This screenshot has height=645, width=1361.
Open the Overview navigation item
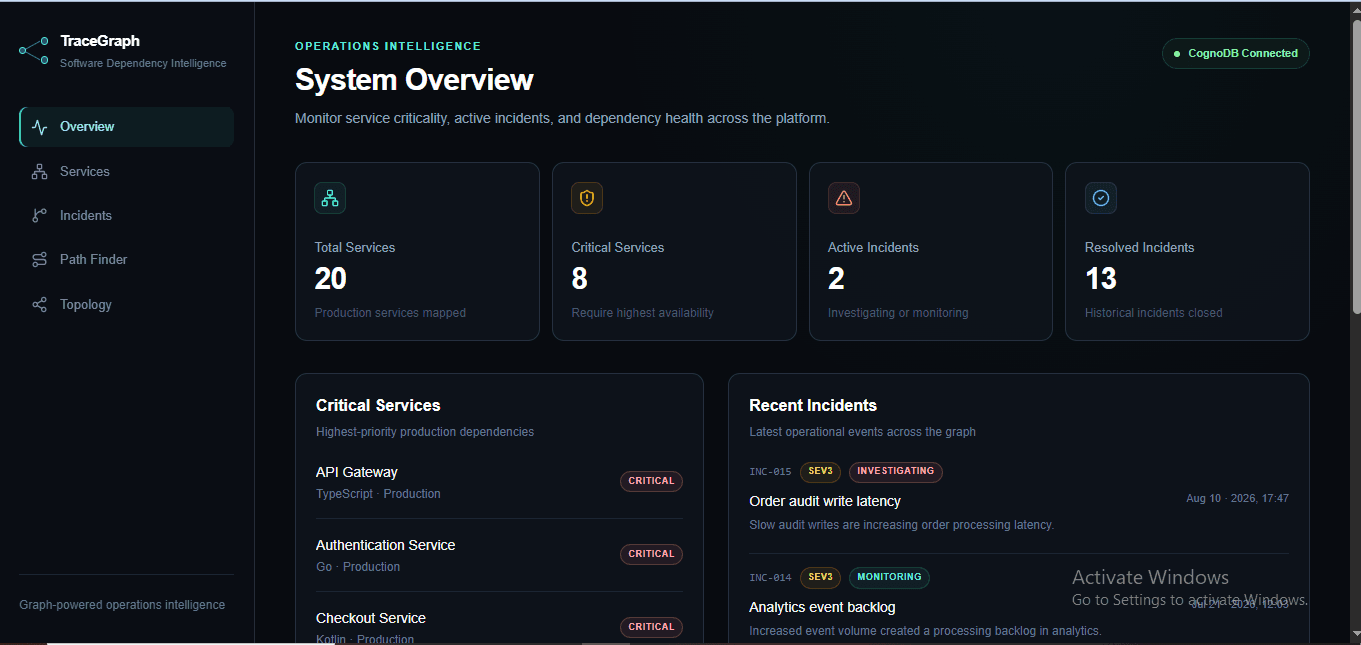(x=127, y=127)
